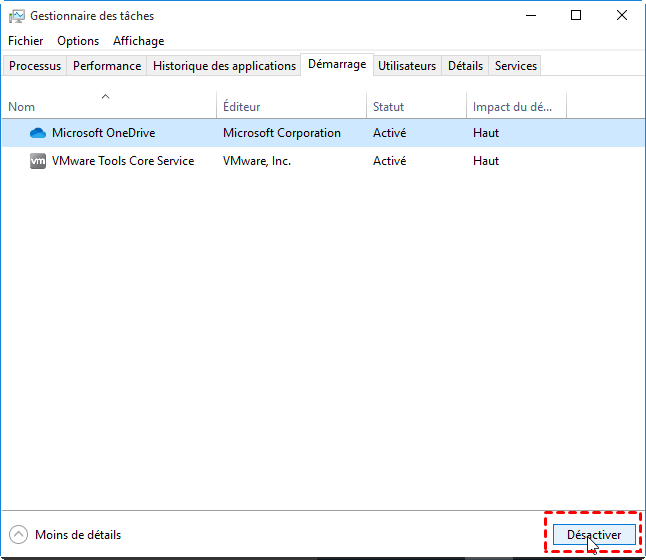Click the Désactiver button
The height and width of the screenshot is (560, 646).
point(594,534)
